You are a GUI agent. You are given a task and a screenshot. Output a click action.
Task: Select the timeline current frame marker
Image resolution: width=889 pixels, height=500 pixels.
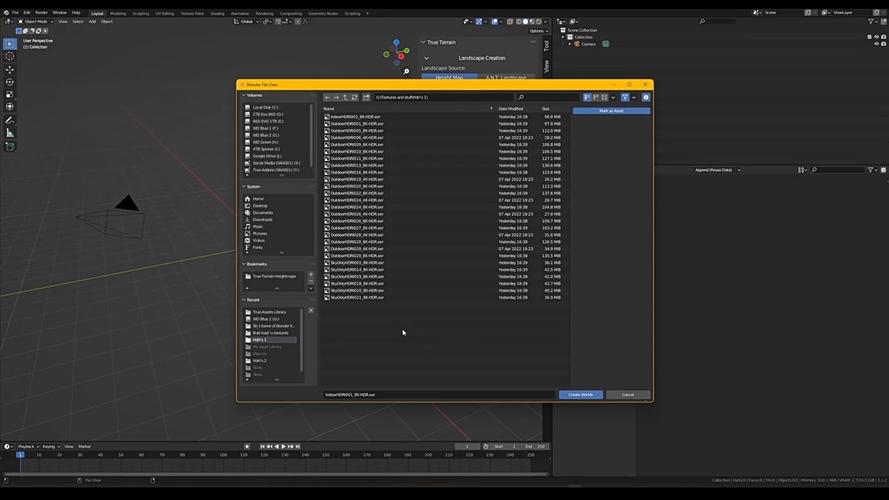[20, 455]
